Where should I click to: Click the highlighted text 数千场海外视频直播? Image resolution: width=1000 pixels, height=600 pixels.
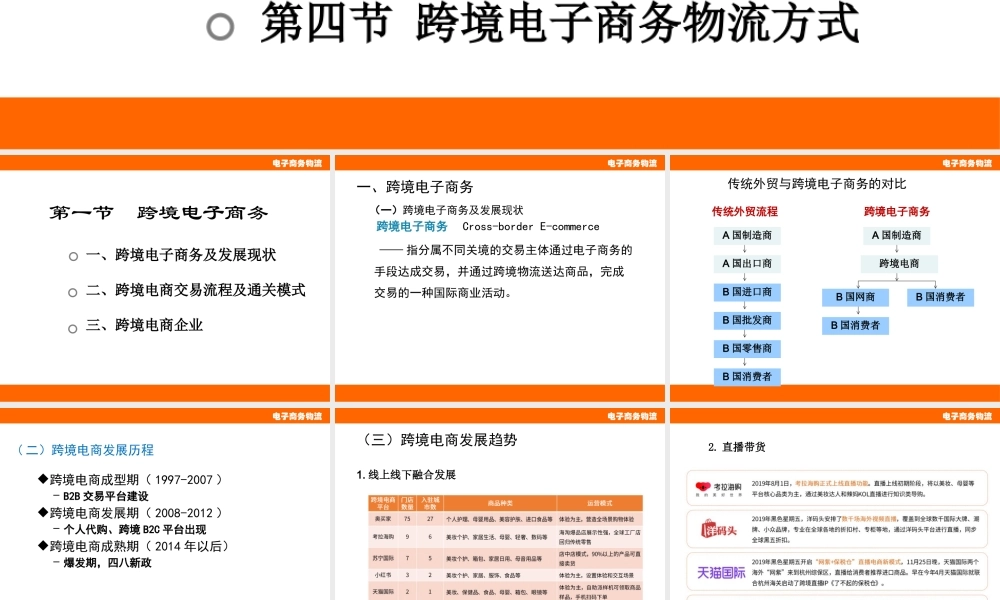point(870,519)
